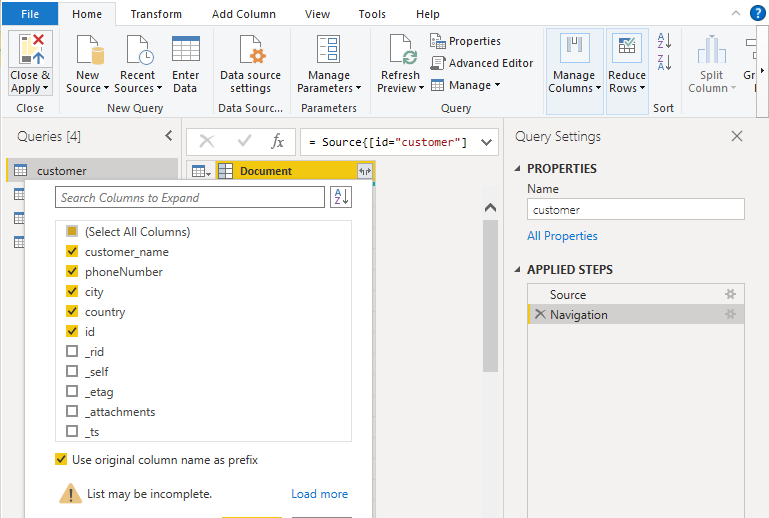Open the Manage query dropdown

465,85
